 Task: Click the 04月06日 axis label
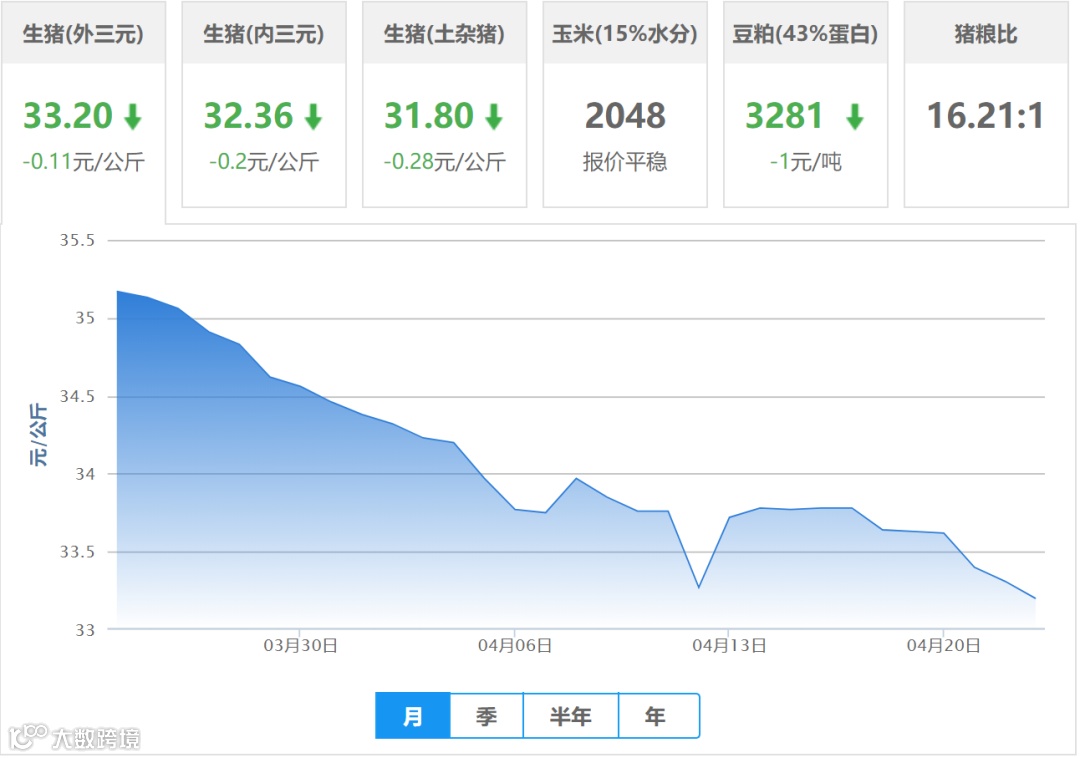[x=515, y=646]
